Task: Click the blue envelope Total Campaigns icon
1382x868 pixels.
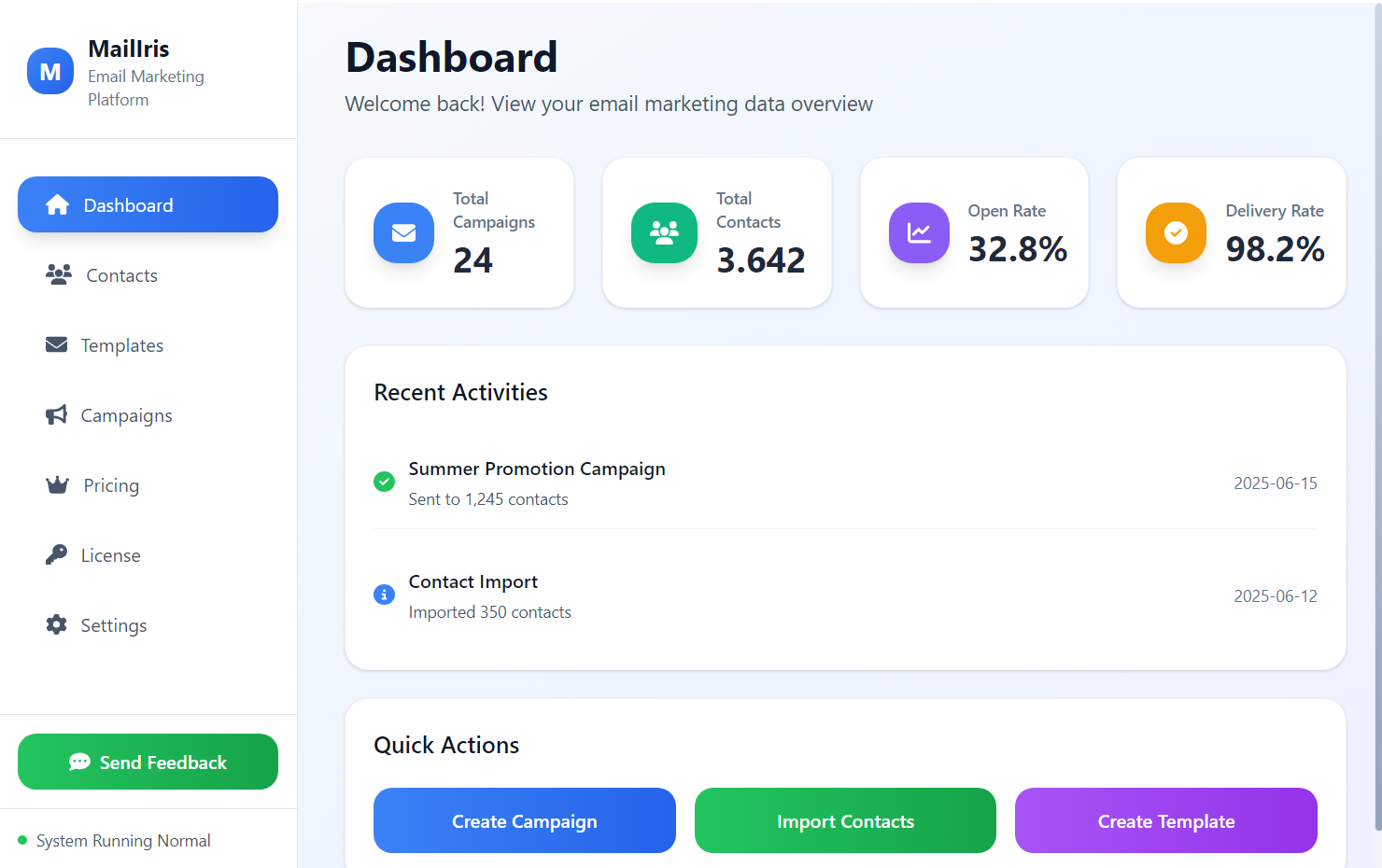Action: point(403,232)
